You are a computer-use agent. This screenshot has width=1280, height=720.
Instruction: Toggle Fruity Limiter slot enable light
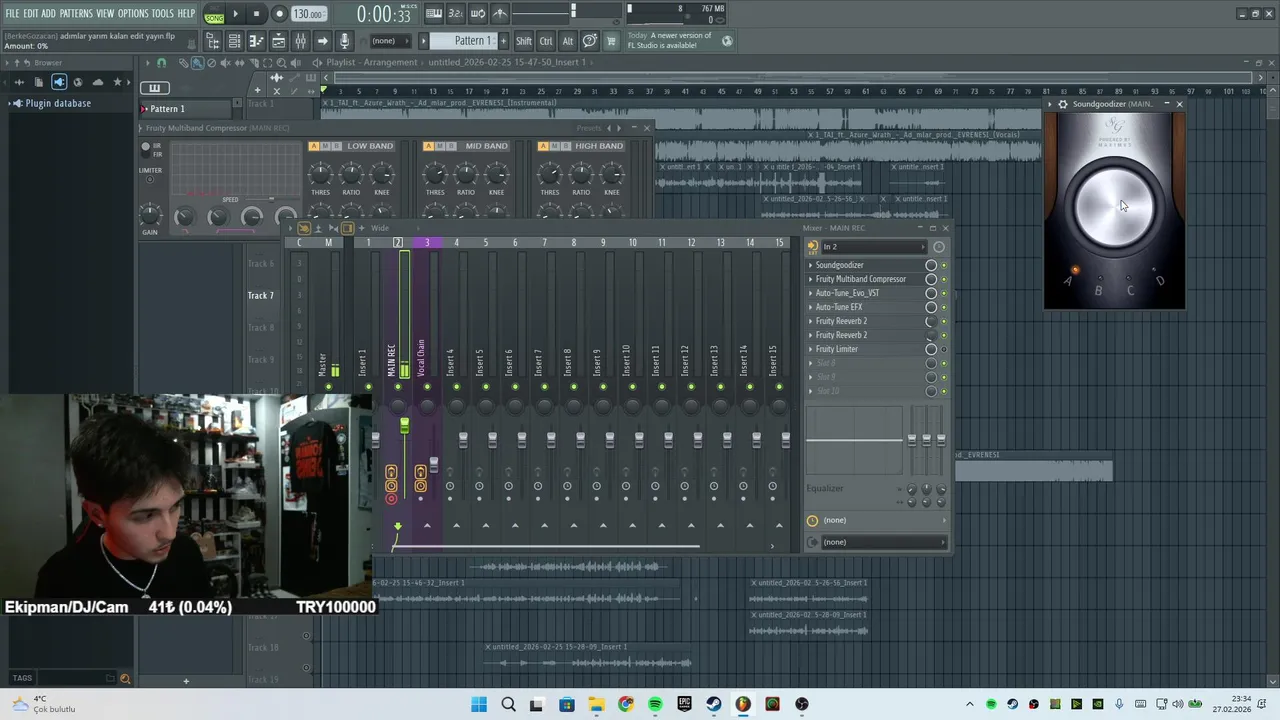(944, 349)
